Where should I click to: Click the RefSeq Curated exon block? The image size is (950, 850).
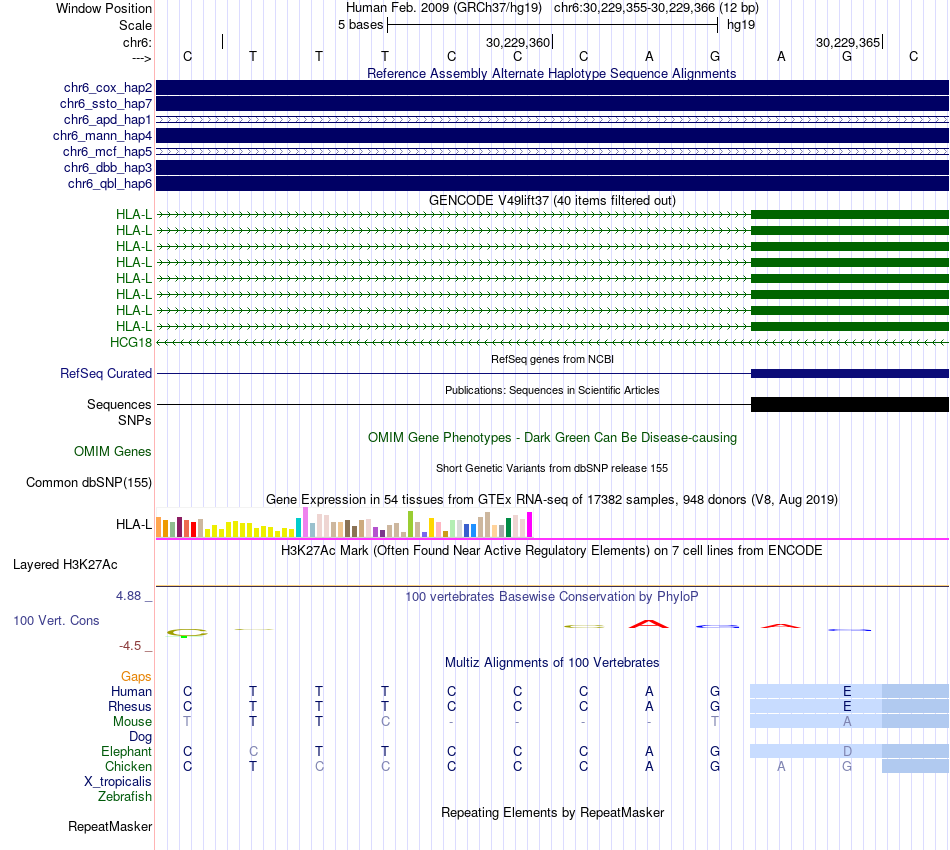click(x=850, y=374)
